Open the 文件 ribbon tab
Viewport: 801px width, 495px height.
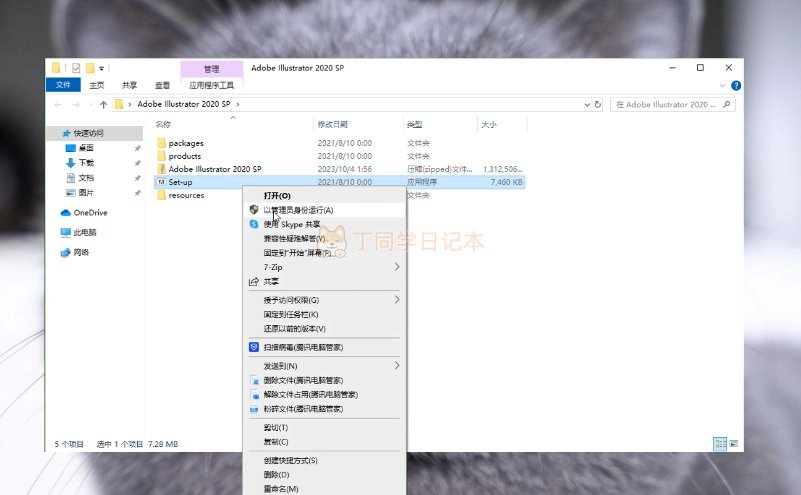(63, 85)
